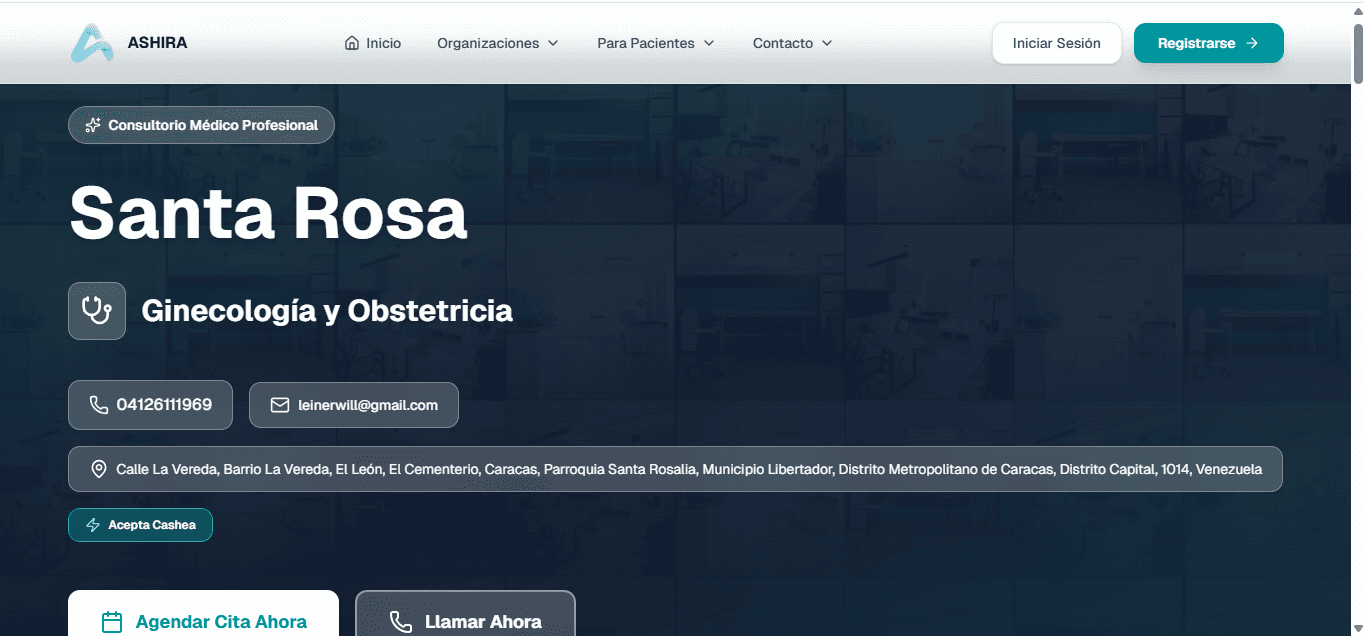The width and height of the screenshot is (1364, 636).
Task: Click the sparkle icon on Consultorio Médico Profesional
Action: (x=93, y=124)
